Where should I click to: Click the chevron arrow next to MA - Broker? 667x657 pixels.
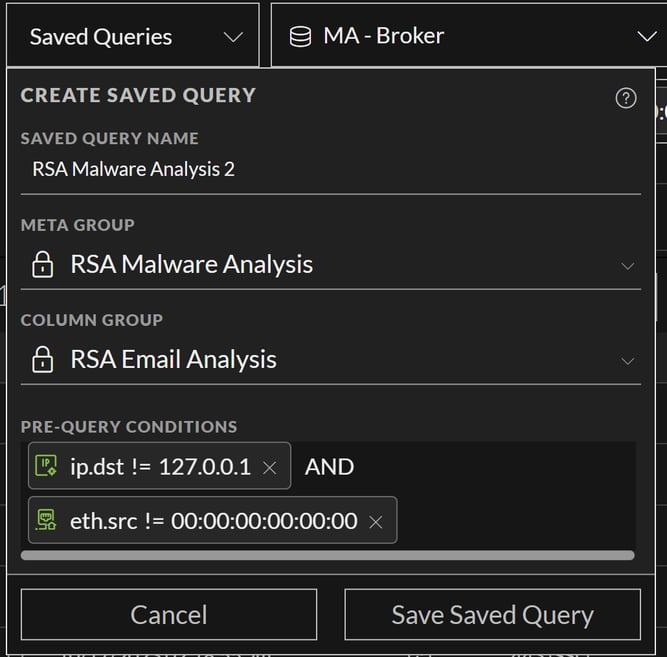(647, 37)
